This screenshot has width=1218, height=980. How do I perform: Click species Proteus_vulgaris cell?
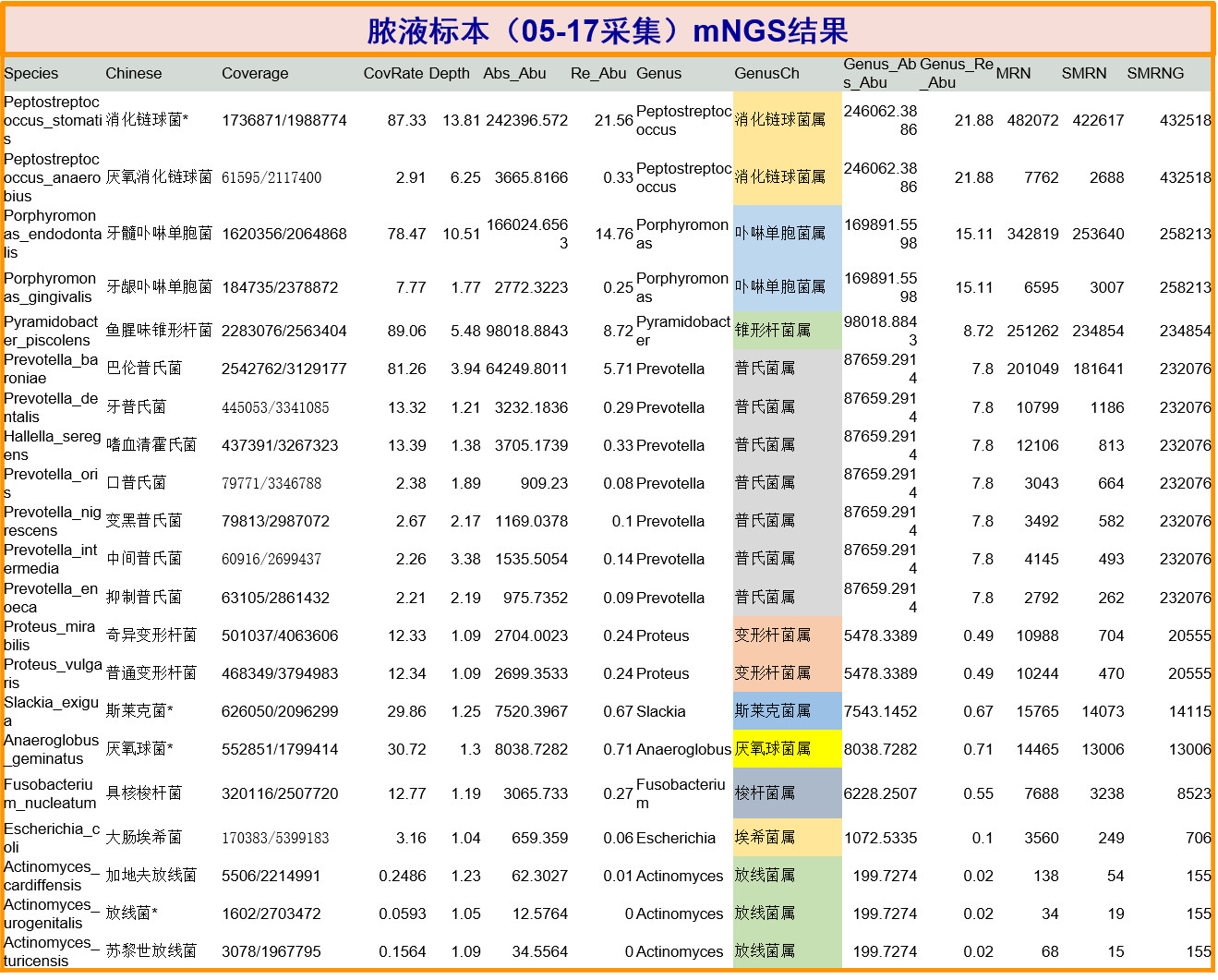click(x=53, y=673)
